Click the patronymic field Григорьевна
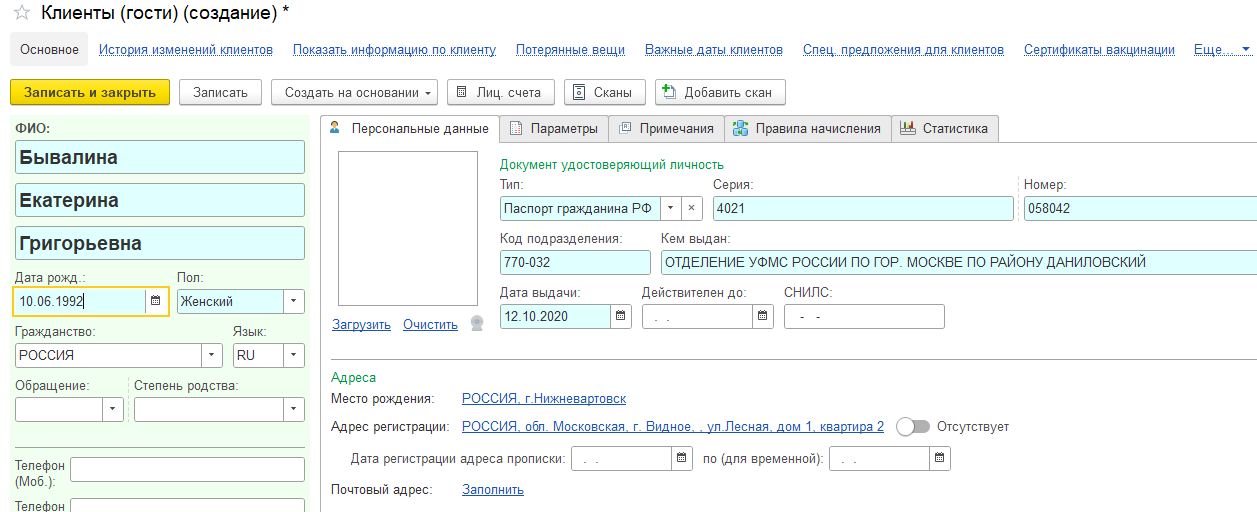 (160, 243)
